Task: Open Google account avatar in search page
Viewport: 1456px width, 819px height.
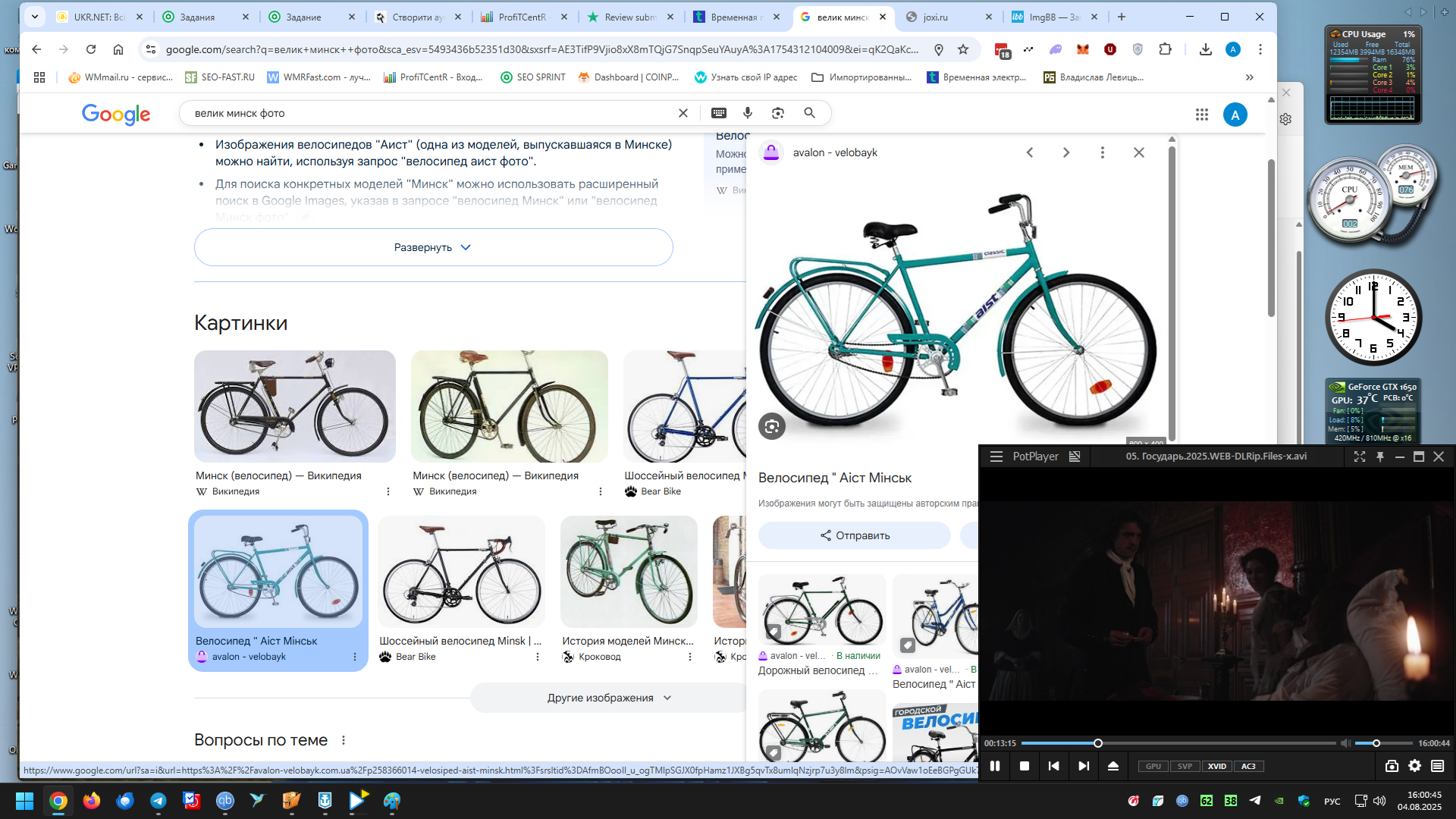Action: tap(1235, 115)
